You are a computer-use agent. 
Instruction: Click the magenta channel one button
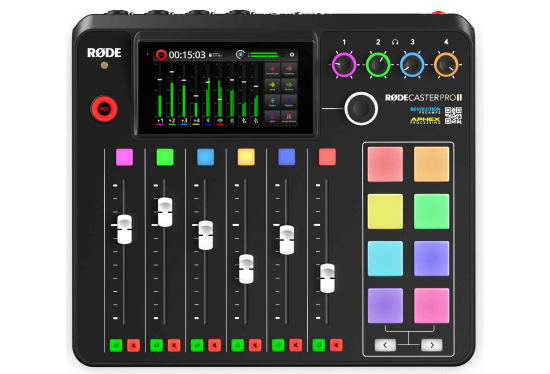[125, 157]
